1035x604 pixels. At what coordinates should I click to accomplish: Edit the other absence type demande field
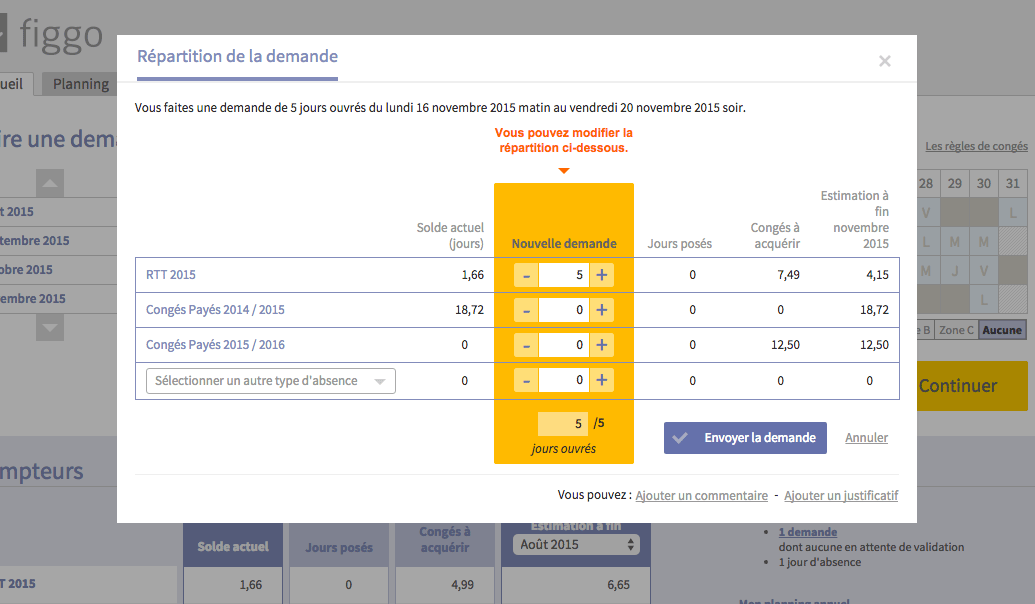[x=564, y=380]
